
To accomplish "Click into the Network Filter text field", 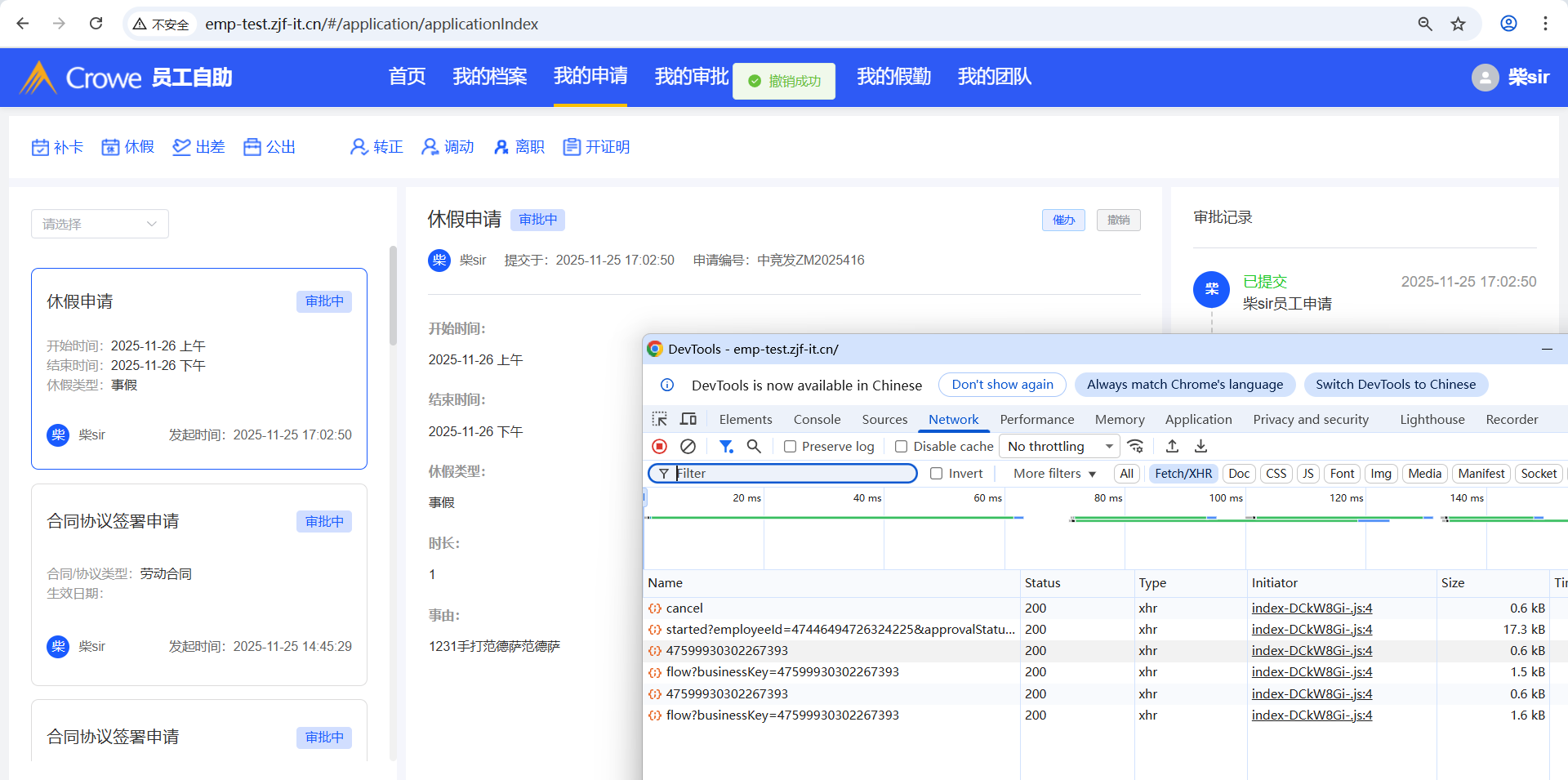I will (x=792, y=474).
